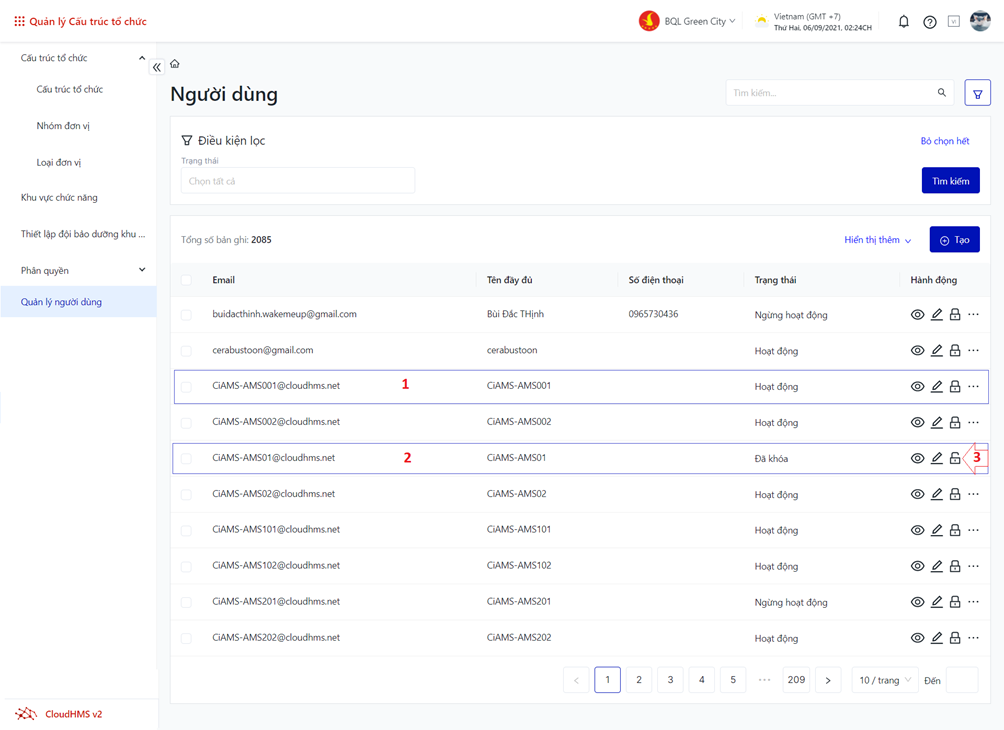Image resolution: width=1004 pixels, height=730 pixels.
Task: Click the Bỏ chọn hết link
Action: click(944, 141)
